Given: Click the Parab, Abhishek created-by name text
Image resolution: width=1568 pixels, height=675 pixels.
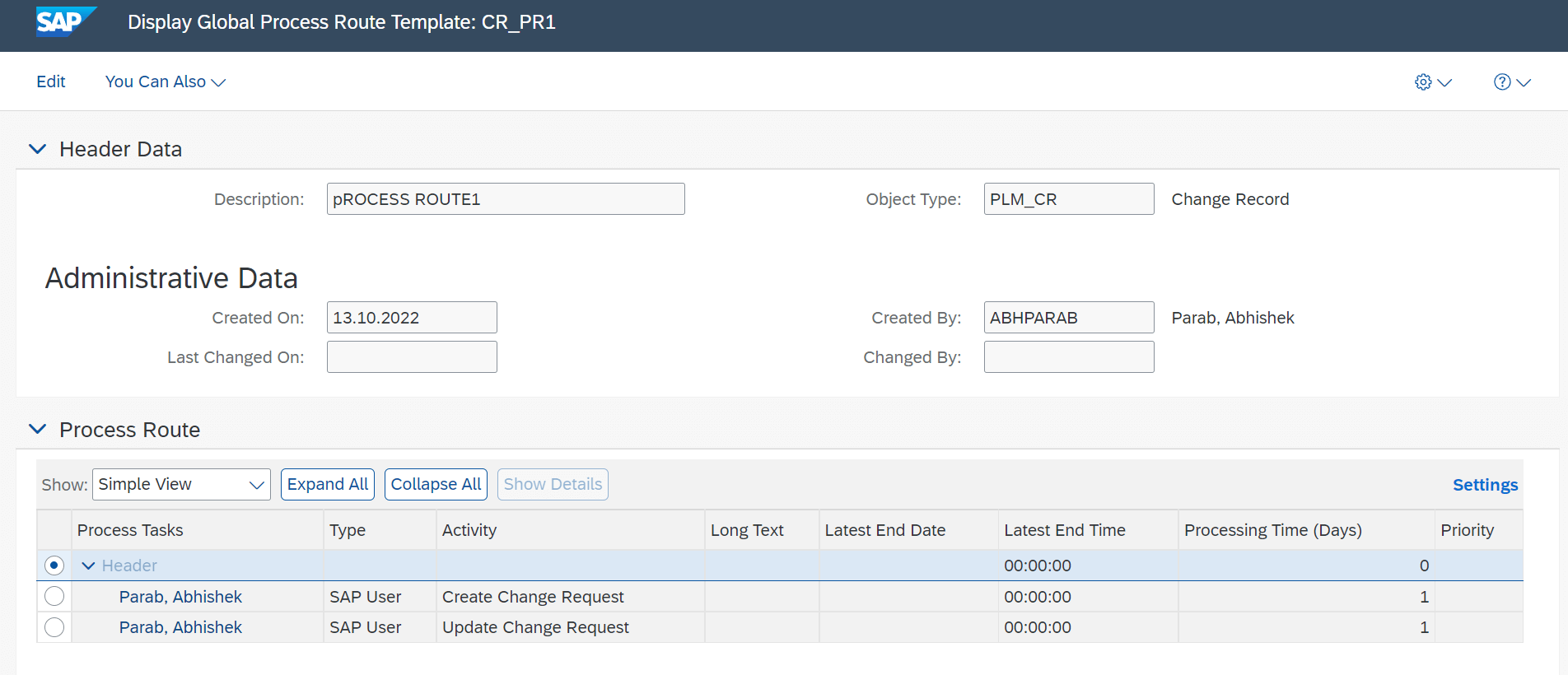Looking at the screenshot, I should tap(1233, 318).
